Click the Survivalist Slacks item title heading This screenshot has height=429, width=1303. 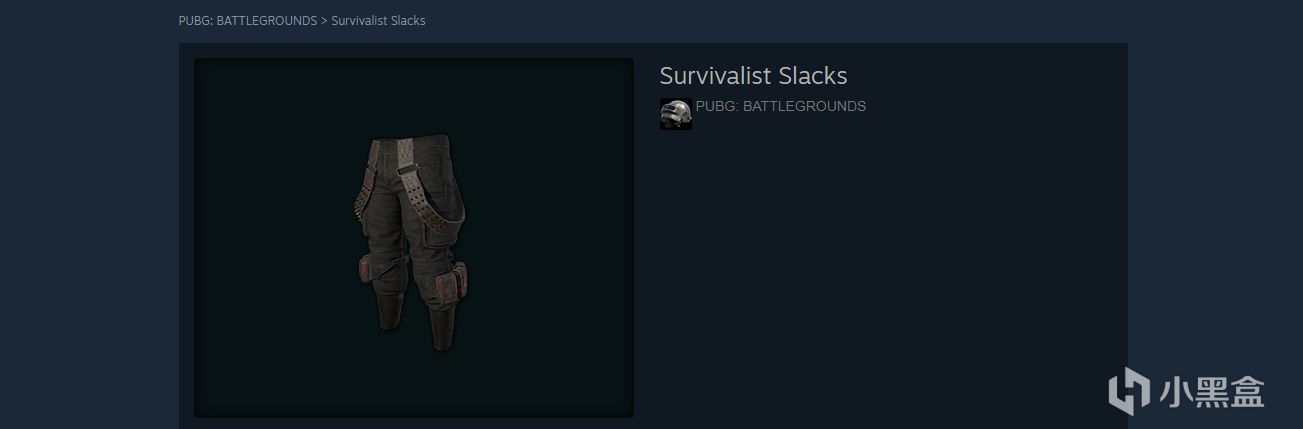click(x=753, y=76)
